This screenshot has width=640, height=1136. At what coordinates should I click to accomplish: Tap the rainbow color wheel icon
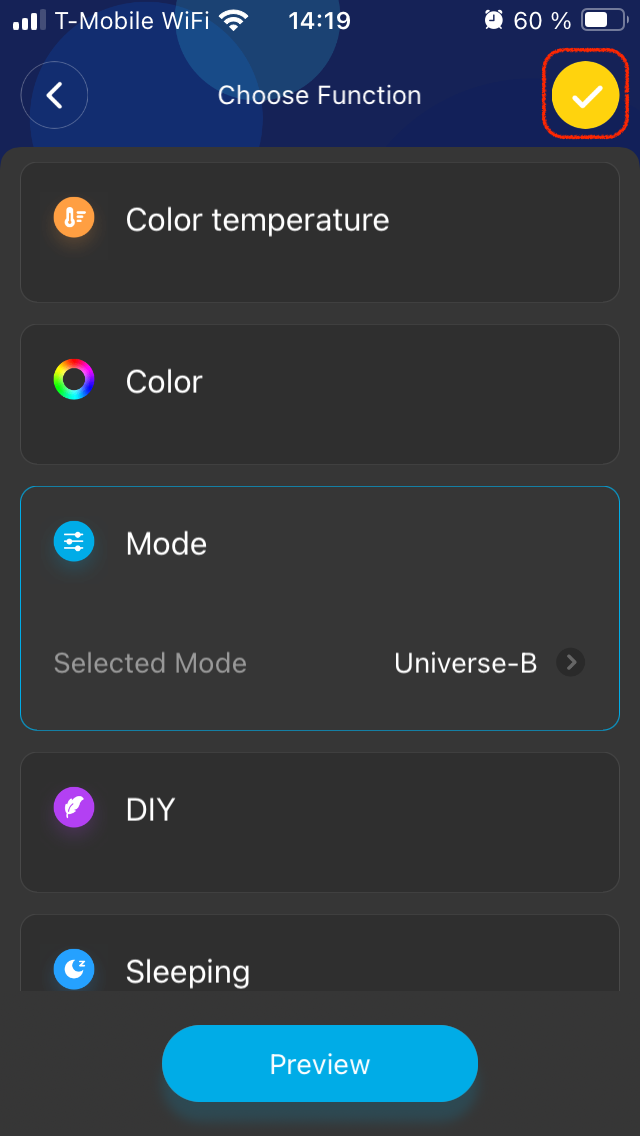(74, 380)
